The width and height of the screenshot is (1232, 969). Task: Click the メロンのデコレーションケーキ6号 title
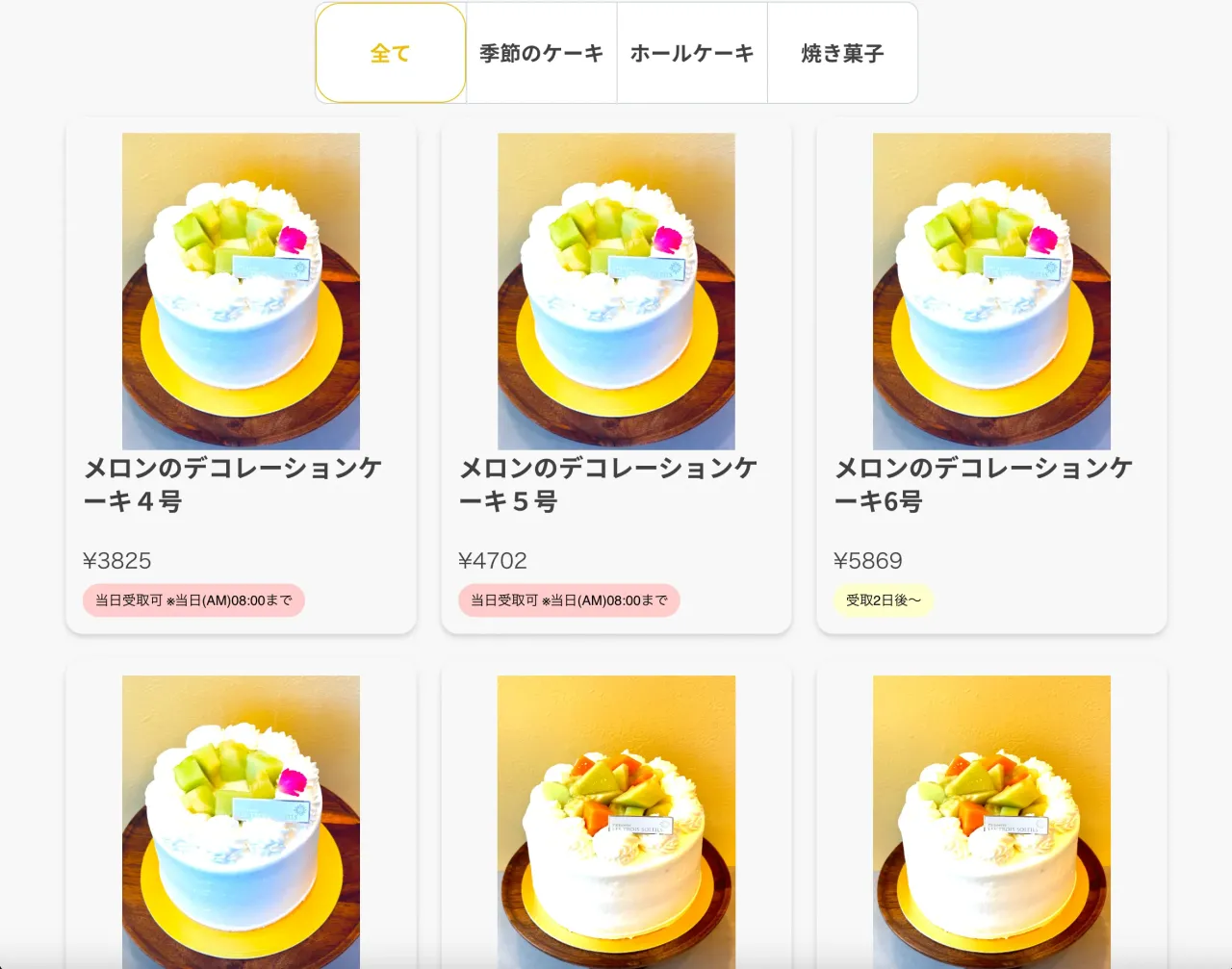click(x=984, y=484)
